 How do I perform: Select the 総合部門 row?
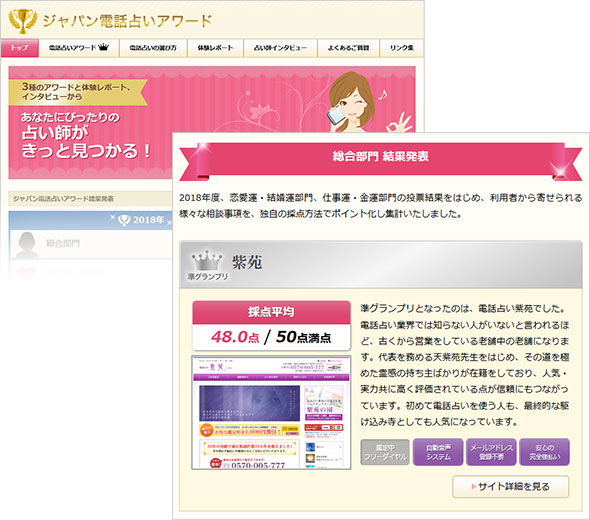90,244
